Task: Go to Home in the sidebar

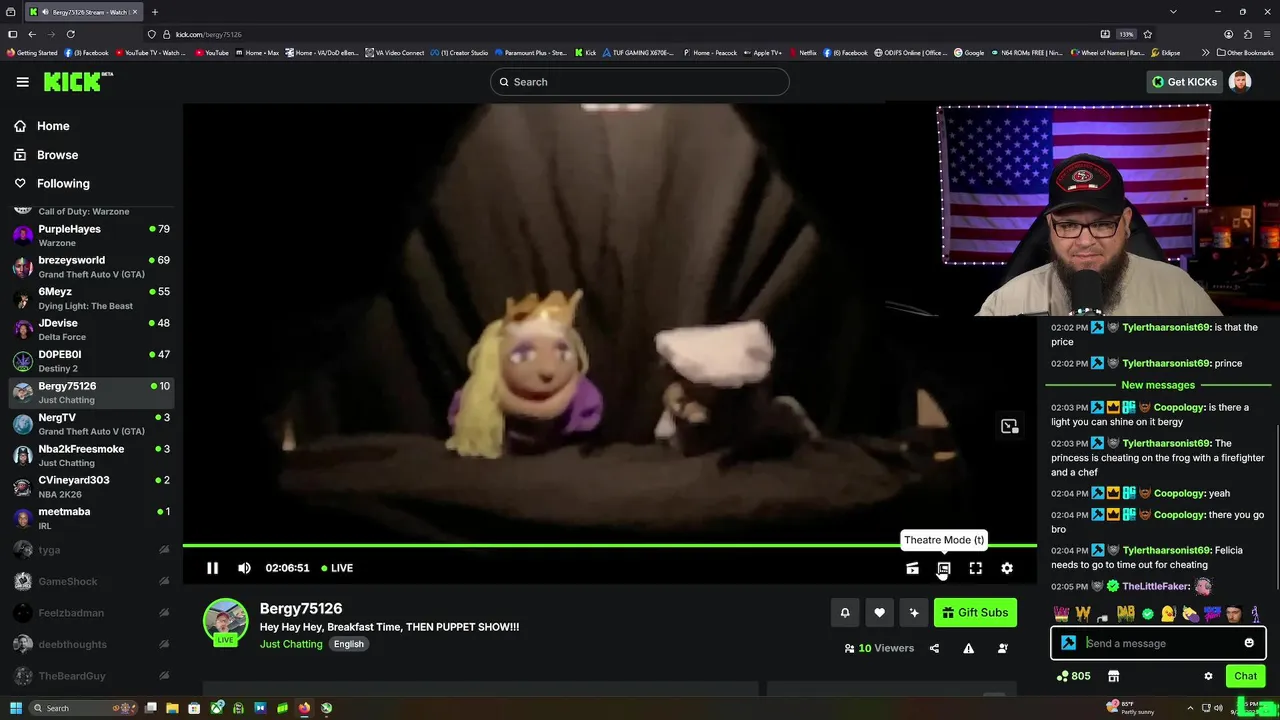Action: coord(53,126)
